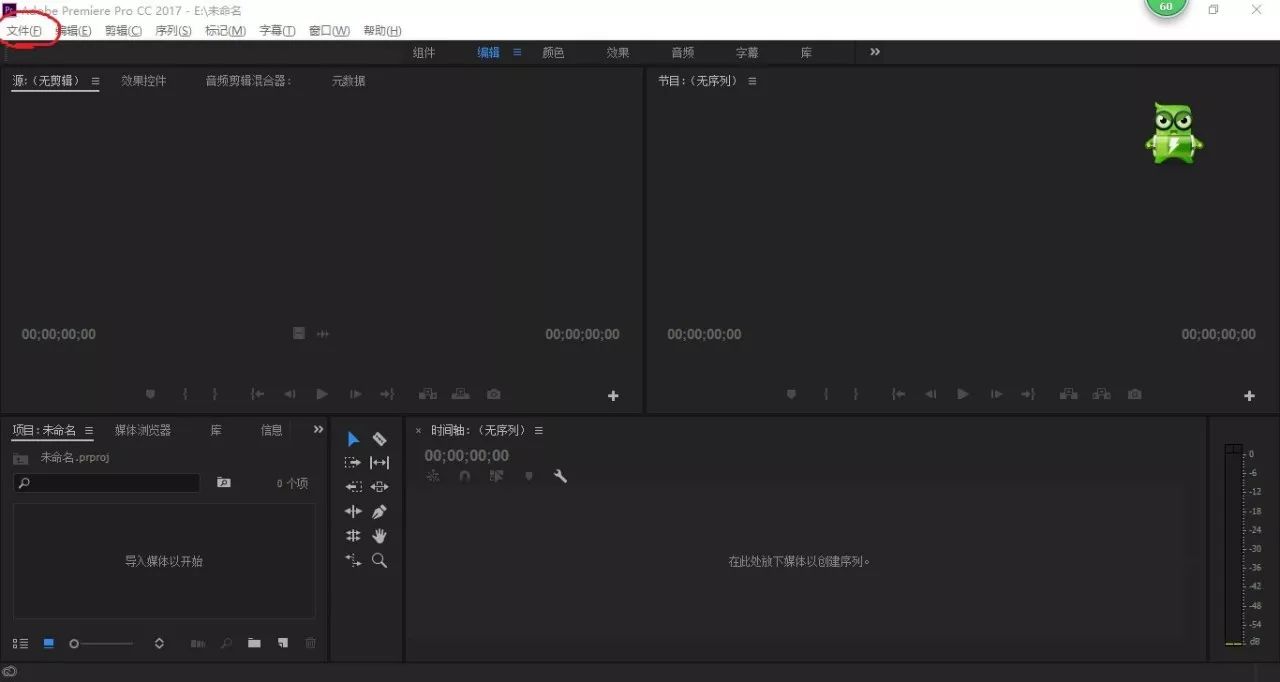
Task: Open the 剪辑(C) menu
Action: pos(123,31)
